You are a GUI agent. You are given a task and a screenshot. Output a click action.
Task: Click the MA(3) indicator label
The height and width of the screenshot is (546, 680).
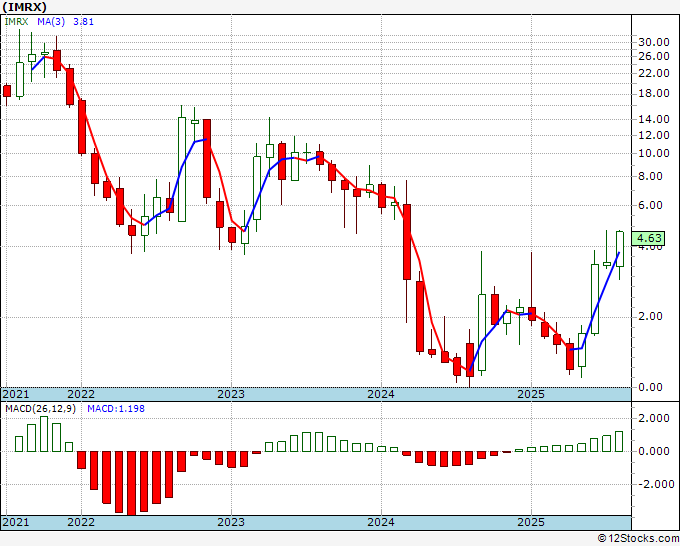[x=51, y=22]
